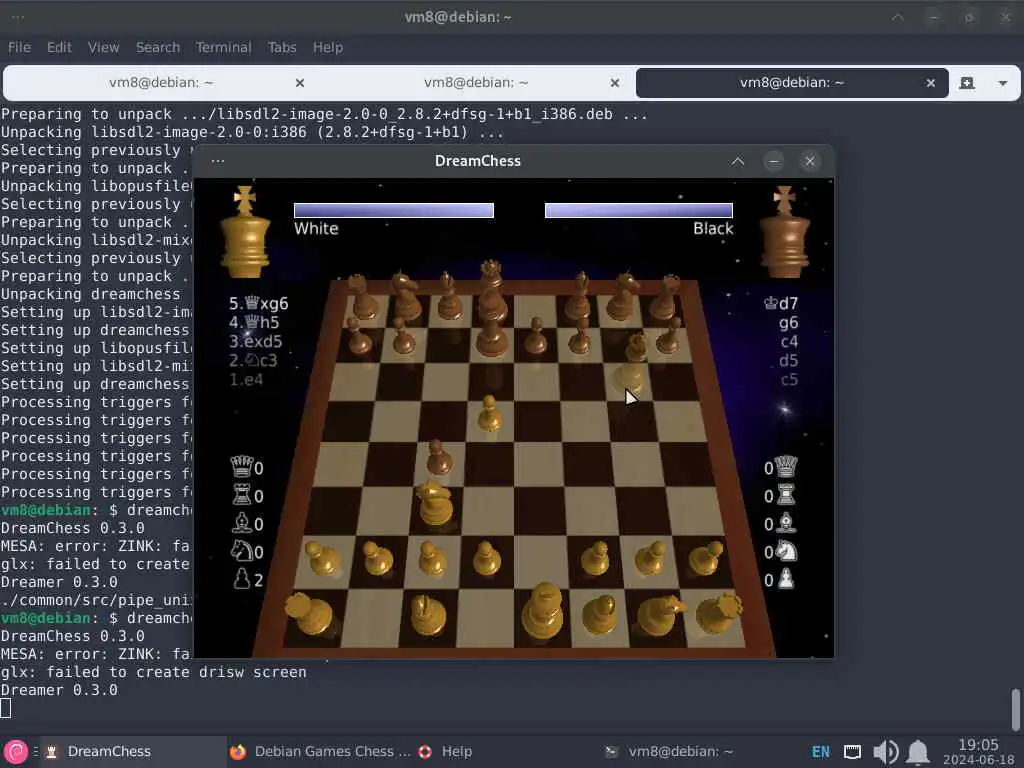Select the black pawn on e7
The width and height of the screenshot is (1024, 768).
pyautogui.click(x=536, y=335)
